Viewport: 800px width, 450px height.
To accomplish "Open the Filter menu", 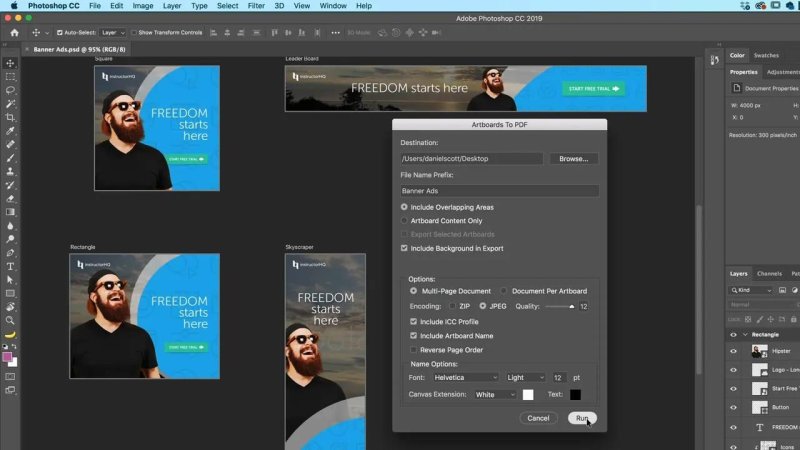I will [256, 6].
